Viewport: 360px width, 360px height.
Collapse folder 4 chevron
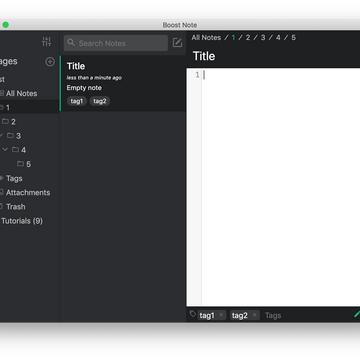5,150
